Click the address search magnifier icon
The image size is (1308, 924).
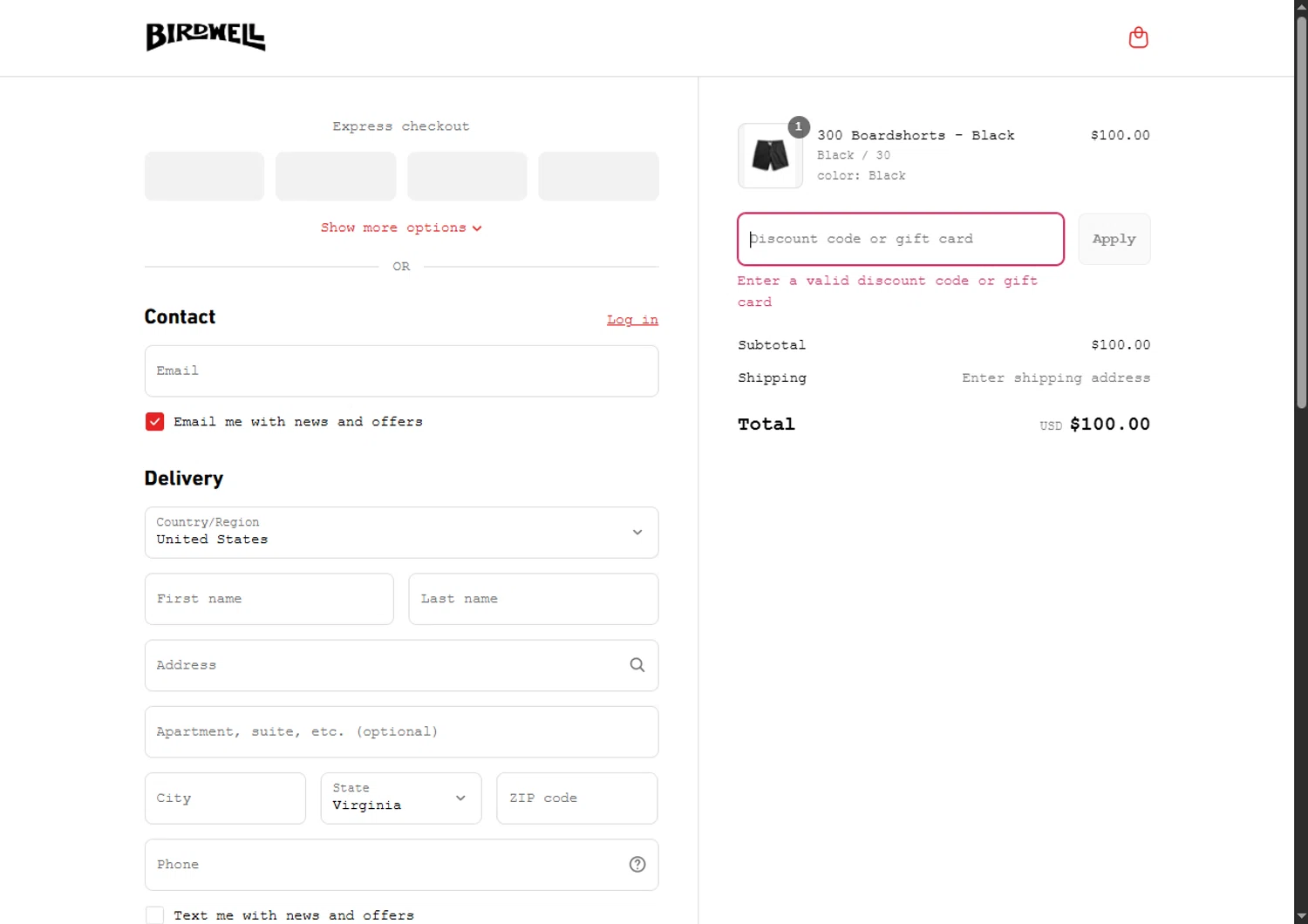click(x=637, y=665)
